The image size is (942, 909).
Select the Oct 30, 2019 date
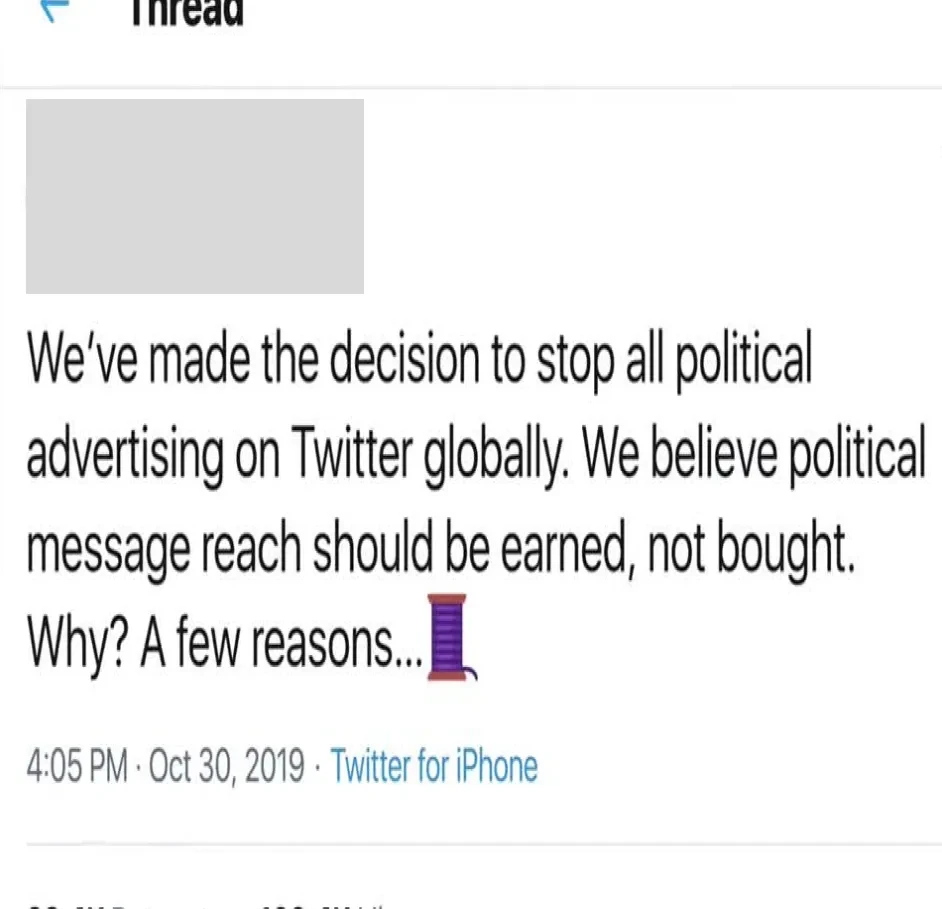coord(226,767)
